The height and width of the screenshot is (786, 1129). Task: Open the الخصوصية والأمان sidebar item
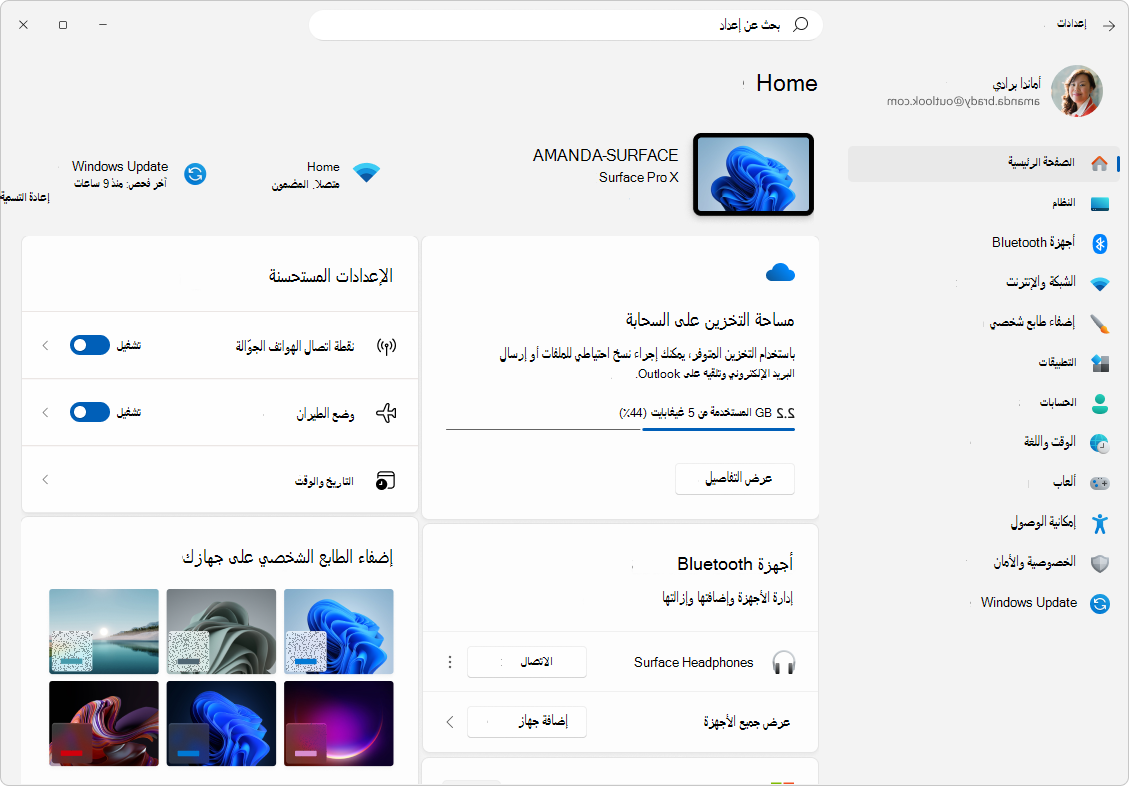click(x=984, y=563)
